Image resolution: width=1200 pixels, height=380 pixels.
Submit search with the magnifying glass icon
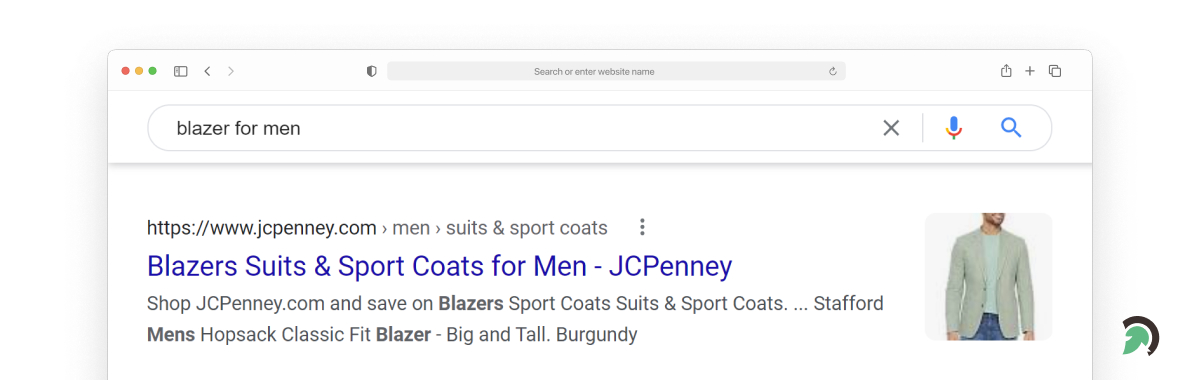[1011, 127]
